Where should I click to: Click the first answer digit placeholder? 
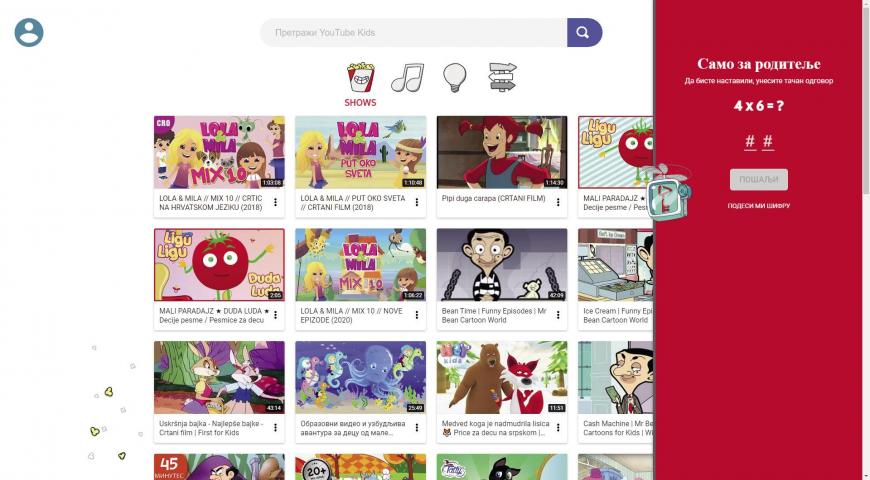[x=750, y=142]
